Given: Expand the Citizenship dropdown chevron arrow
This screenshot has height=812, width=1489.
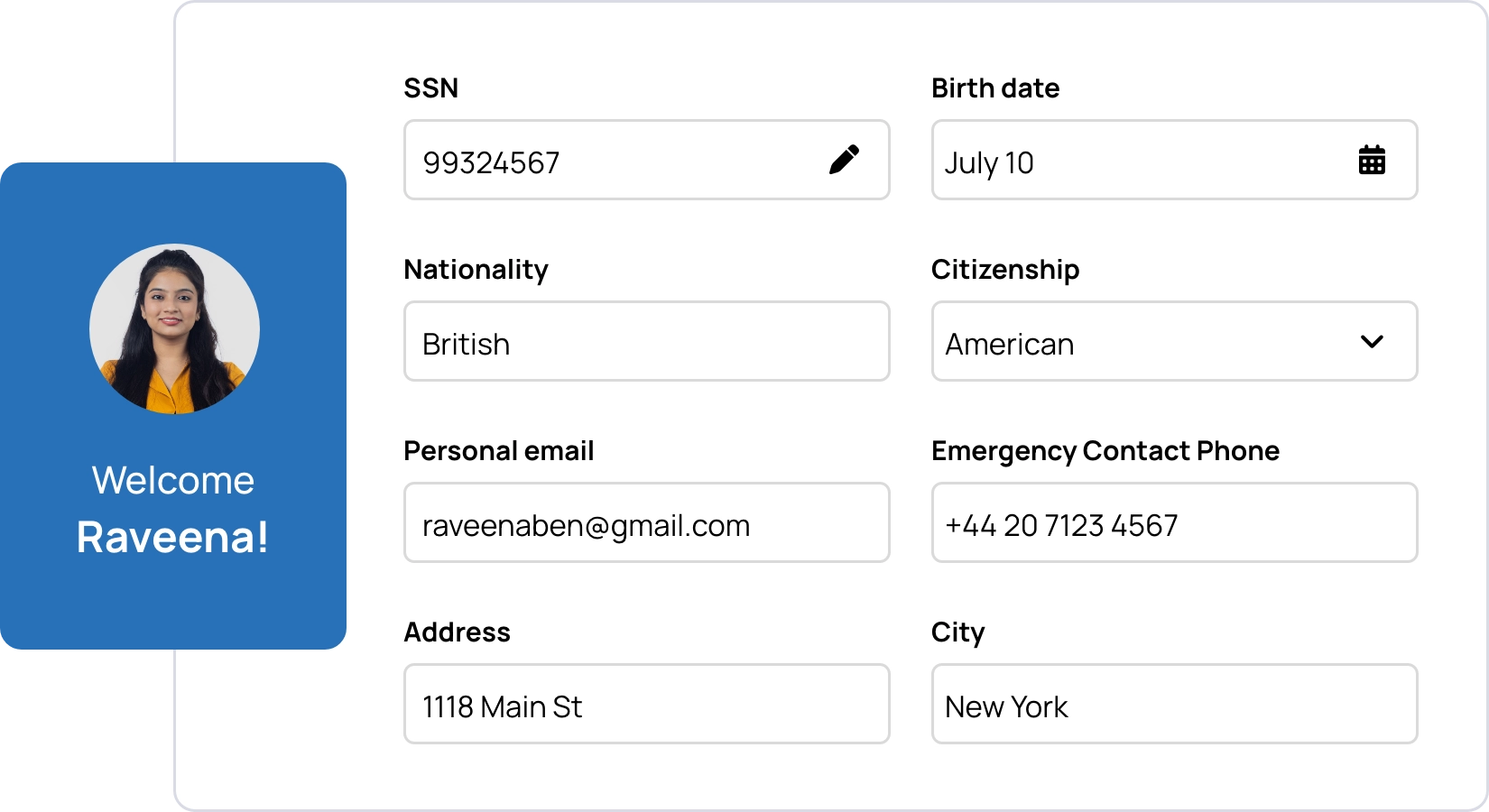Looking at the screenshot, I should (1372, 342).
